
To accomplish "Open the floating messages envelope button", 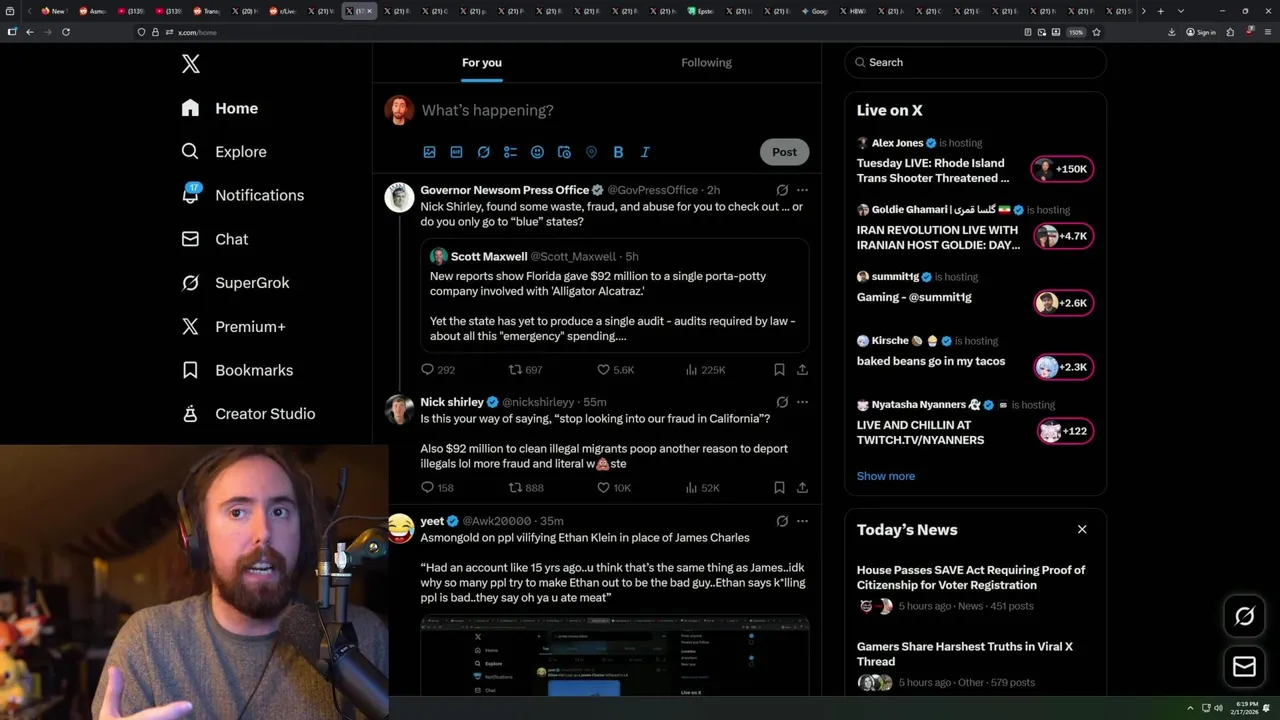I will (1244, 666).
